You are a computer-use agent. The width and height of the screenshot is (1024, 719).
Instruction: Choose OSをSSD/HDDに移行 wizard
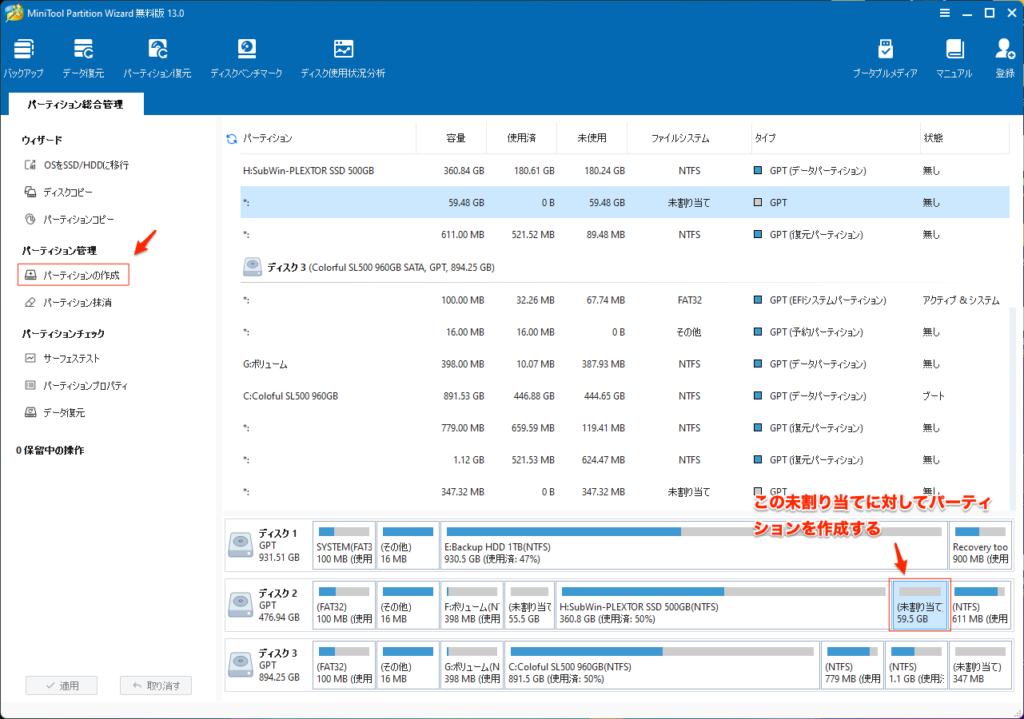[85, 164]
